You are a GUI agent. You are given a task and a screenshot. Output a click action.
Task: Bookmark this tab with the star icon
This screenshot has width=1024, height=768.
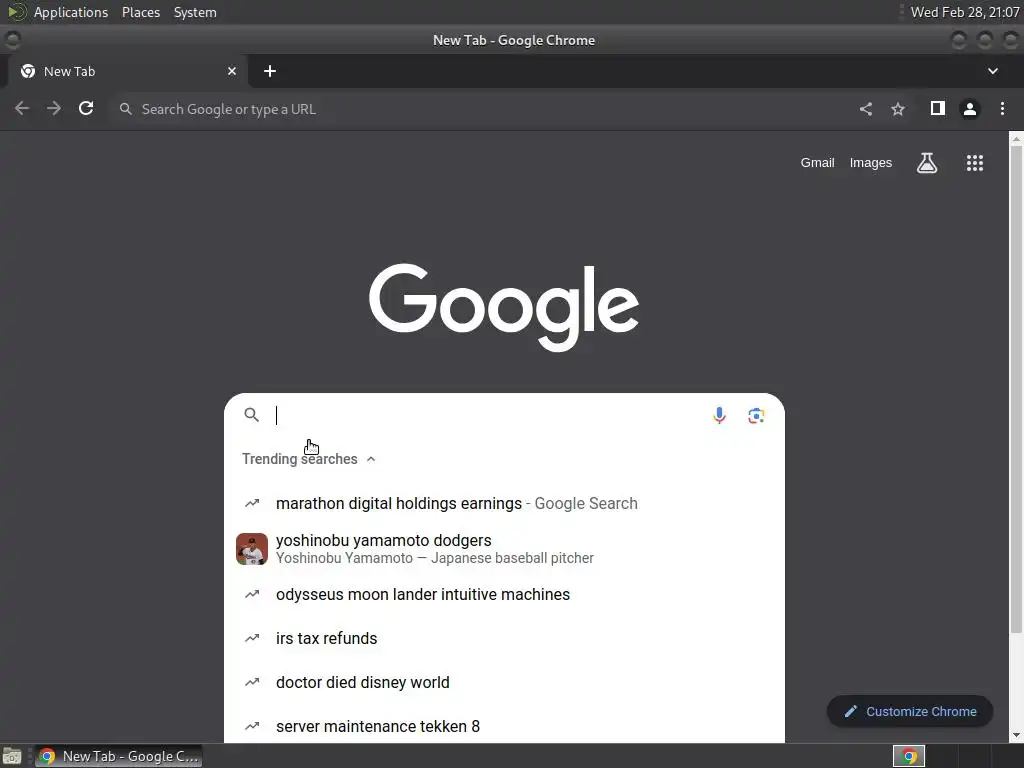(x=898, y=109)
